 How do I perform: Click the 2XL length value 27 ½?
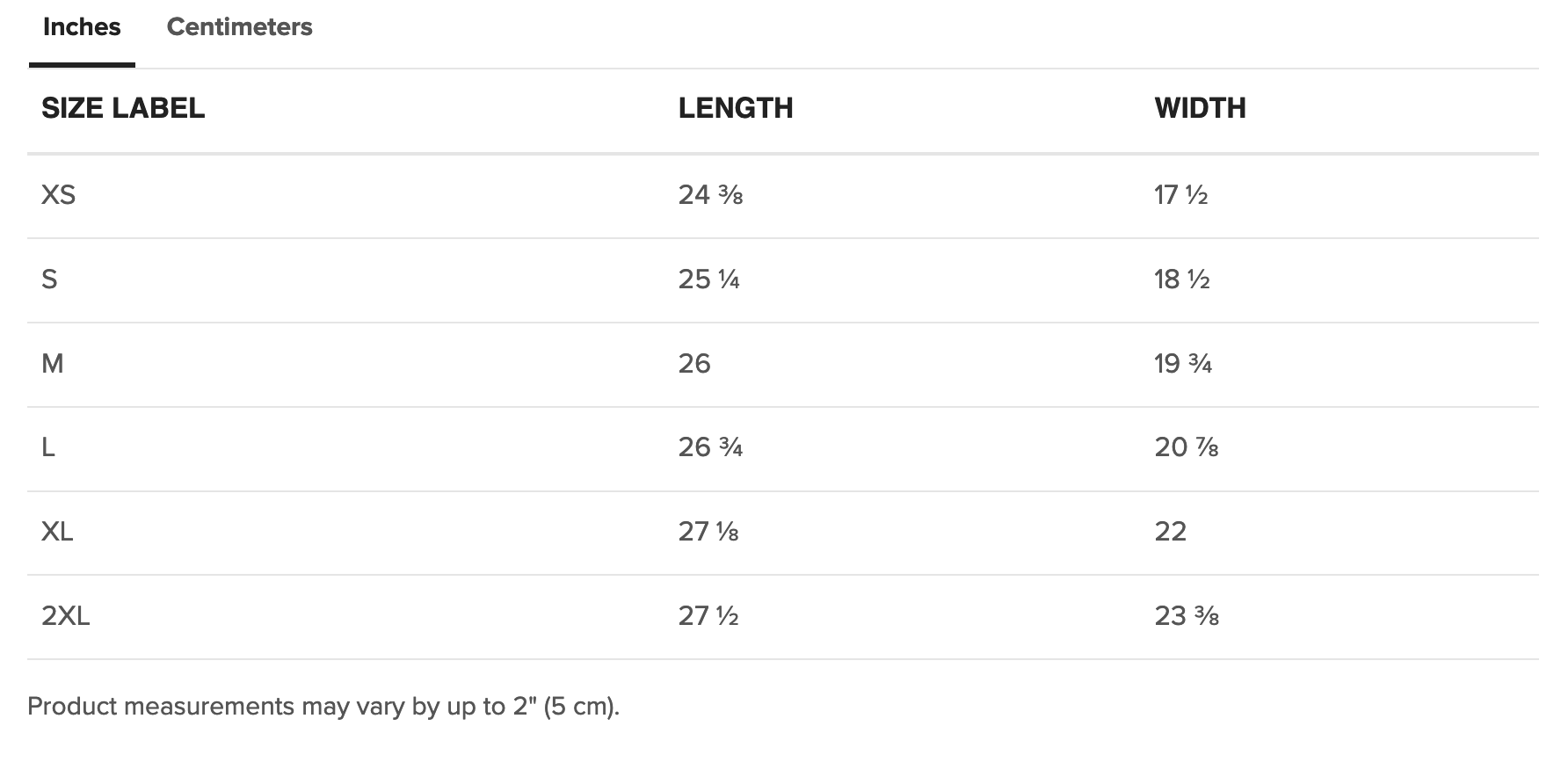[x=708, y=616]
